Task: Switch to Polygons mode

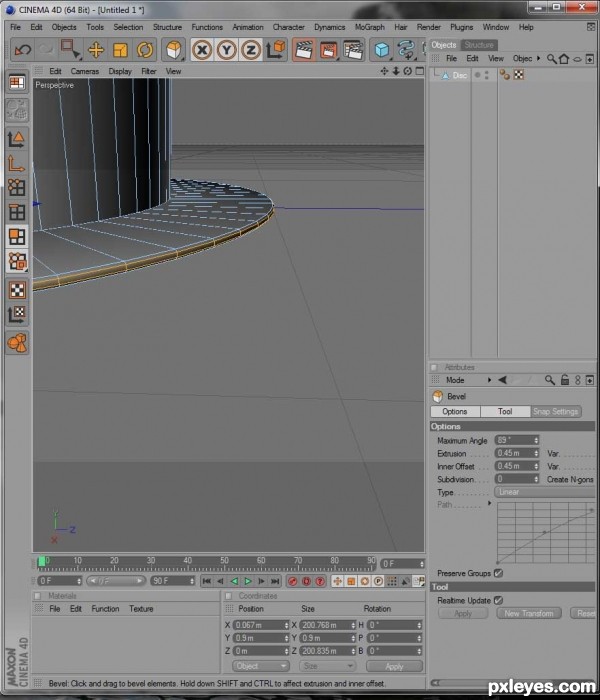Action: coord(17,237)
